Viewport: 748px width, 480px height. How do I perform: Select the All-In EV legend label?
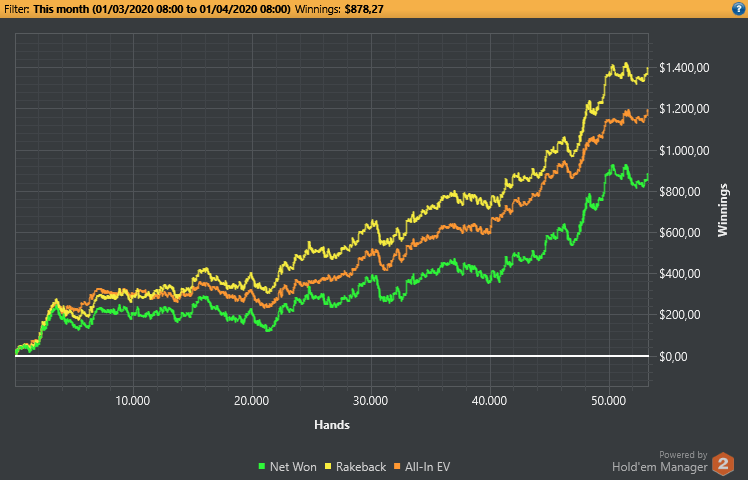[427, 467]
